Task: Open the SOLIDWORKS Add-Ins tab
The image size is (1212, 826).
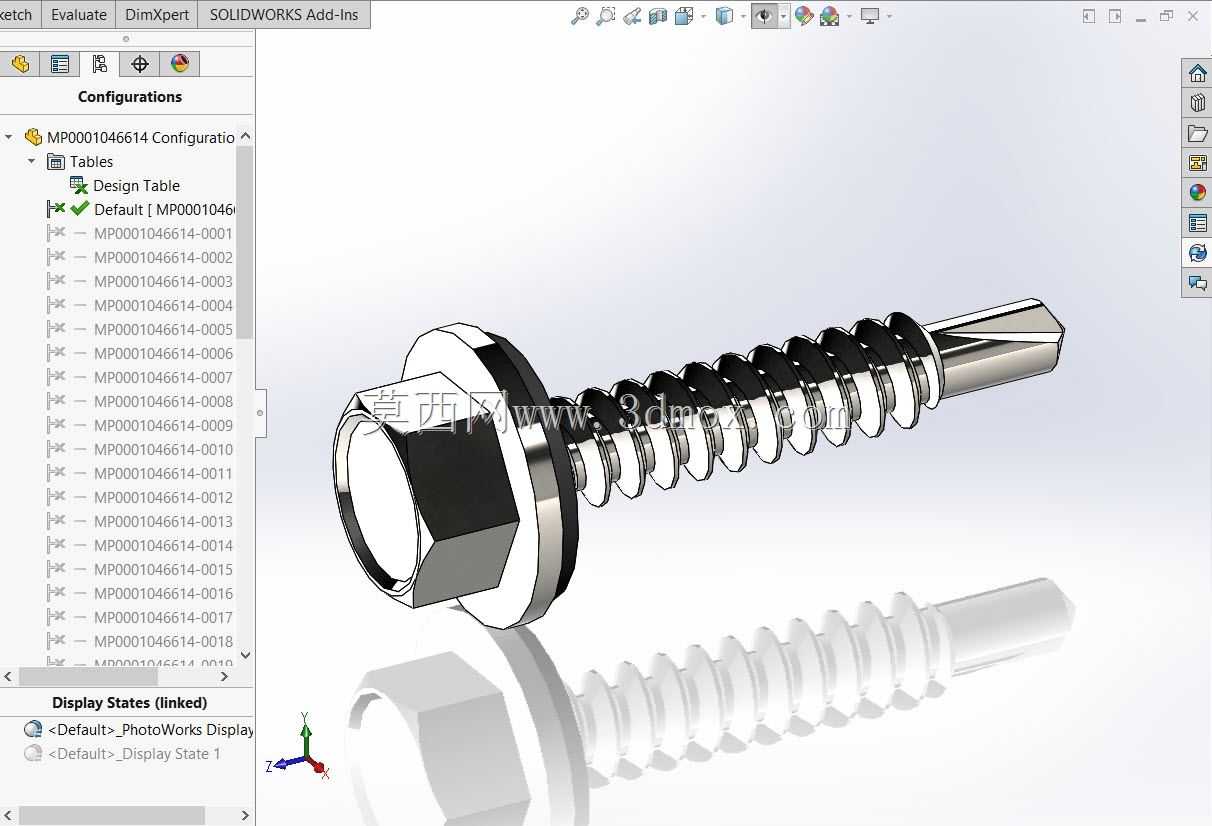Action: tap(284, 15)
